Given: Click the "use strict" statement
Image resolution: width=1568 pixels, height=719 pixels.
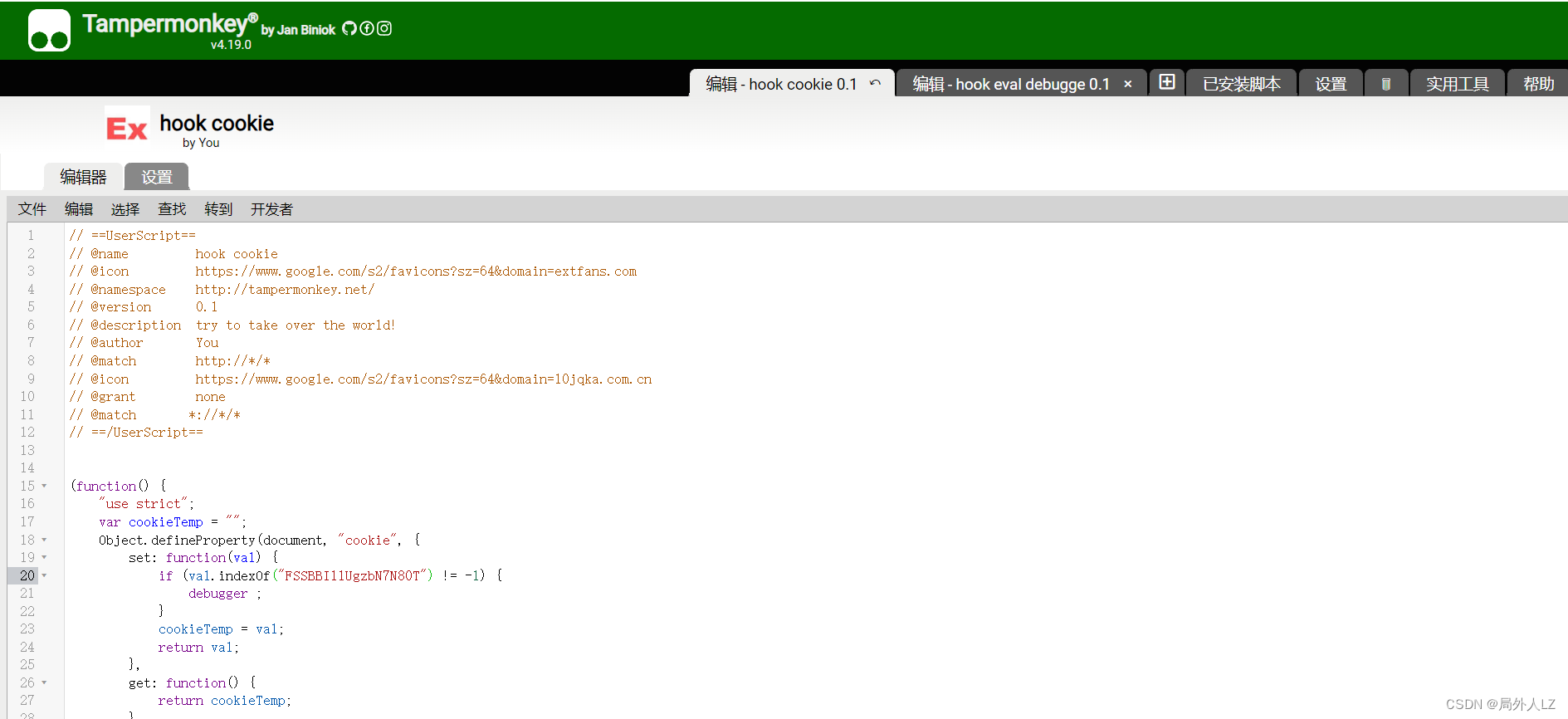Looking at the screenshot, I should tap(146, 504).
